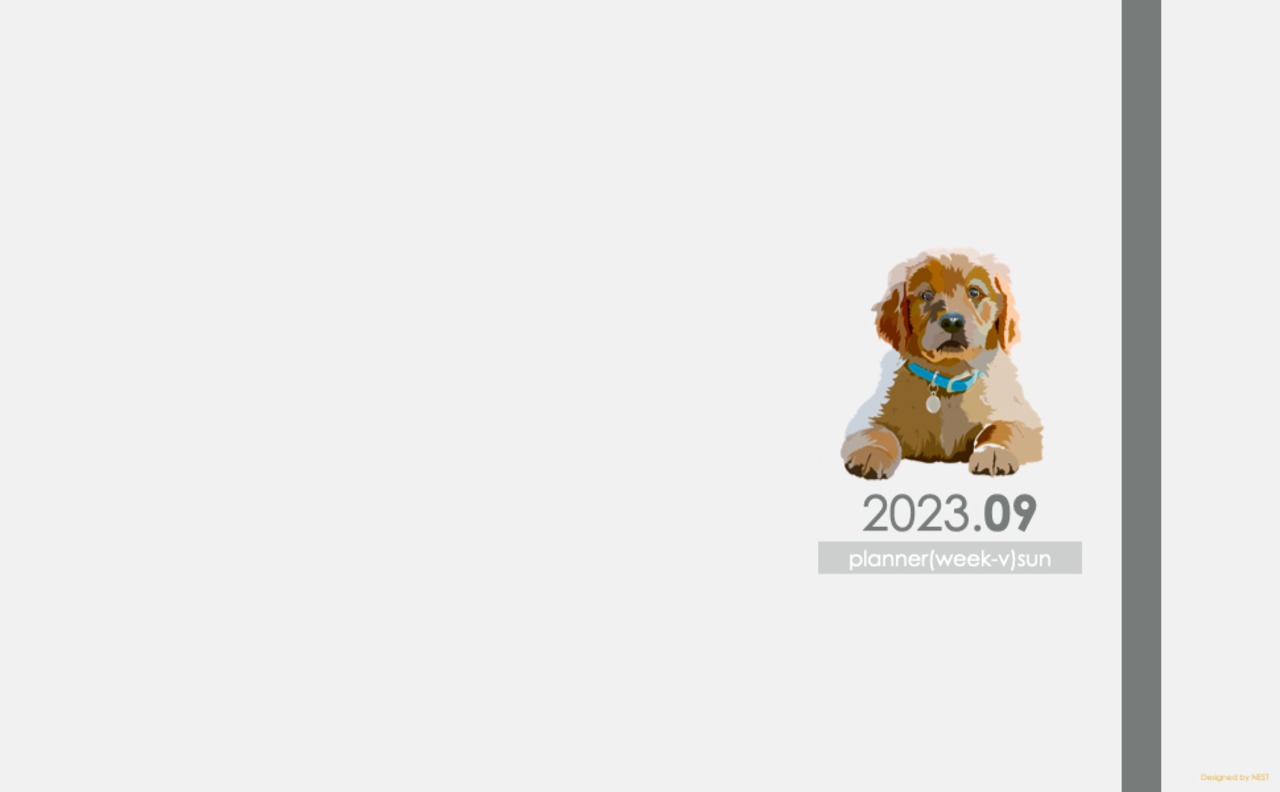Screen dimensions: 1280x792
Task: Click the puppy's eye on the left side
Action: coord(927,295)
